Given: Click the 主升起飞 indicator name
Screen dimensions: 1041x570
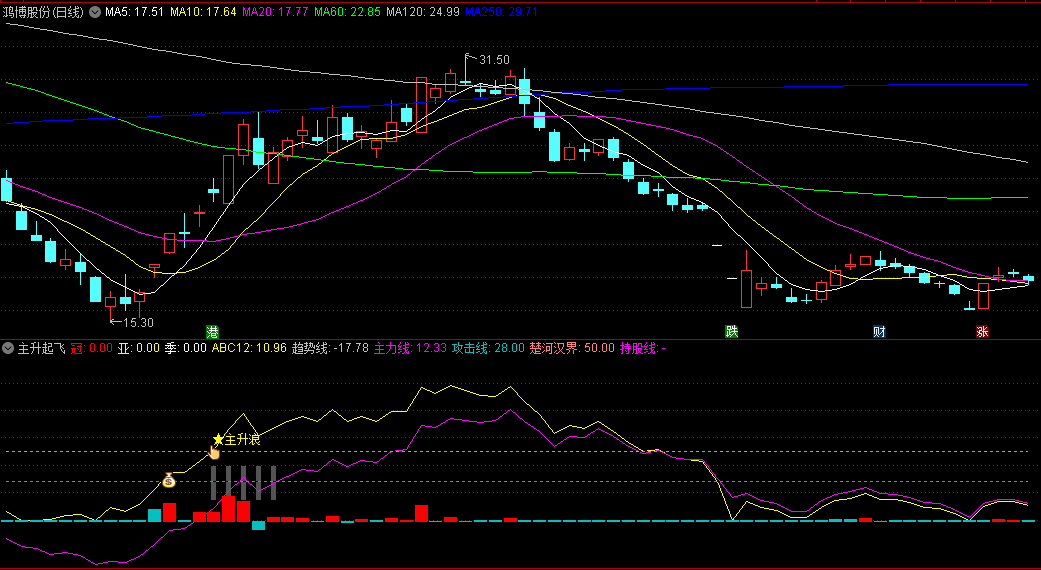Looking at the screenshot, I should (41, 348).
